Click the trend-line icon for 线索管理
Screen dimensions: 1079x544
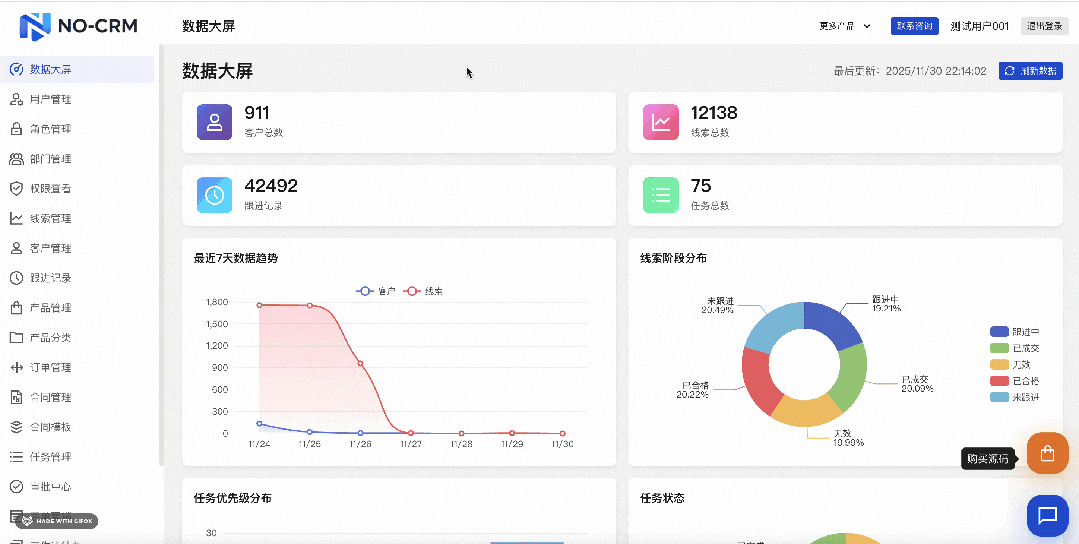point(17,219)
